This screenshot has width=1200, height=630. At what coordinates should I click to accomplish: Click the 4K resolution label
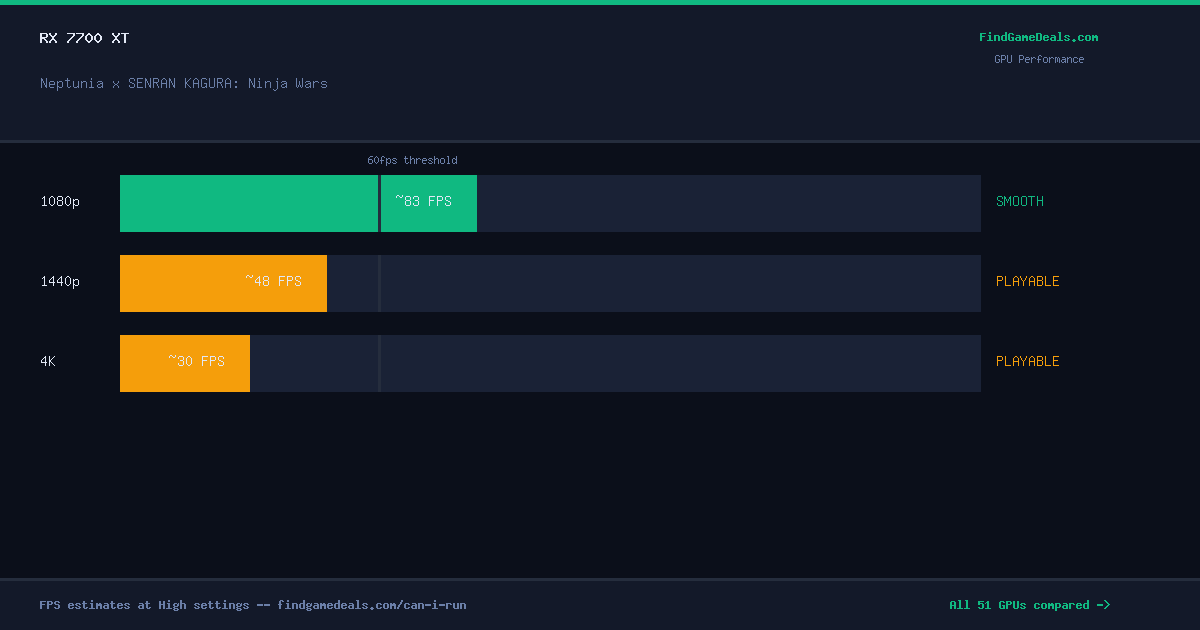click(48, 362)
